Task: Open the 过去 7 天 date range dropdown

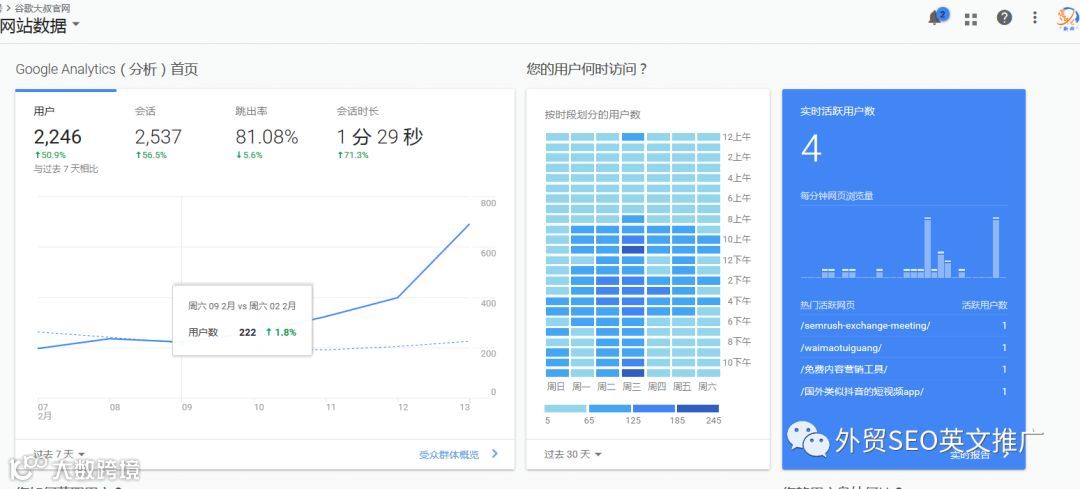Action: [x=59, y=455]
